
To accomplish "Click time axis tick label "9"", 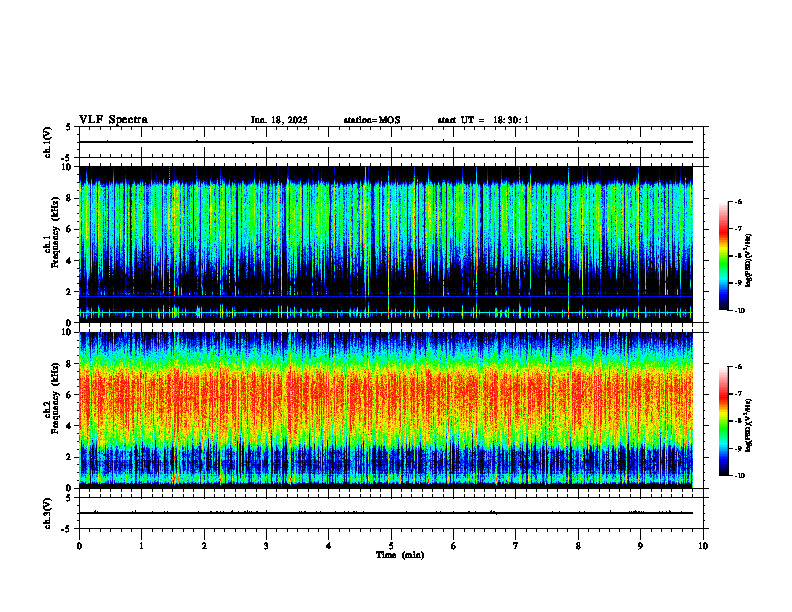I will click(640, 546).
